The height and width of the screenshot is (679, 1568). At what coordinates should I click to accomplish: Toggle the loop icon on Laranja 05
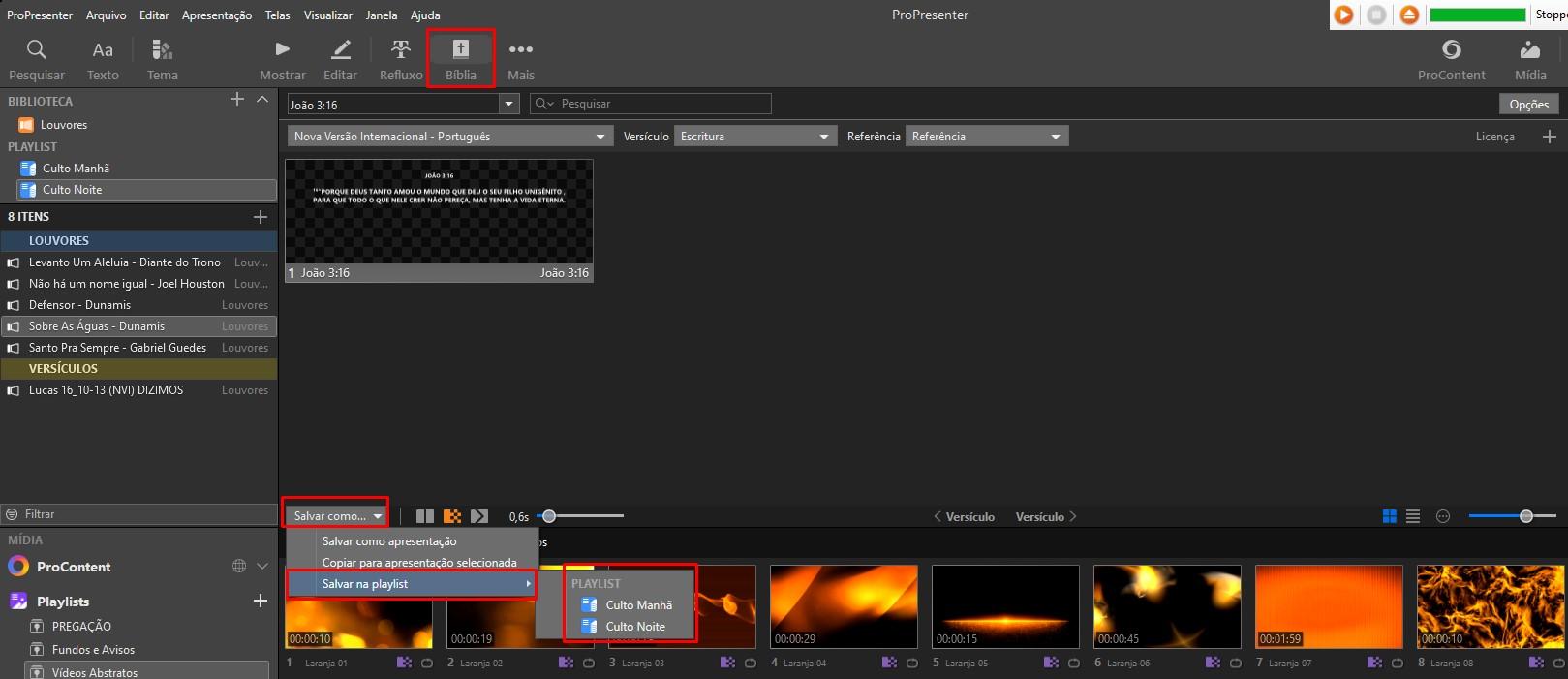coord(1074,663)
